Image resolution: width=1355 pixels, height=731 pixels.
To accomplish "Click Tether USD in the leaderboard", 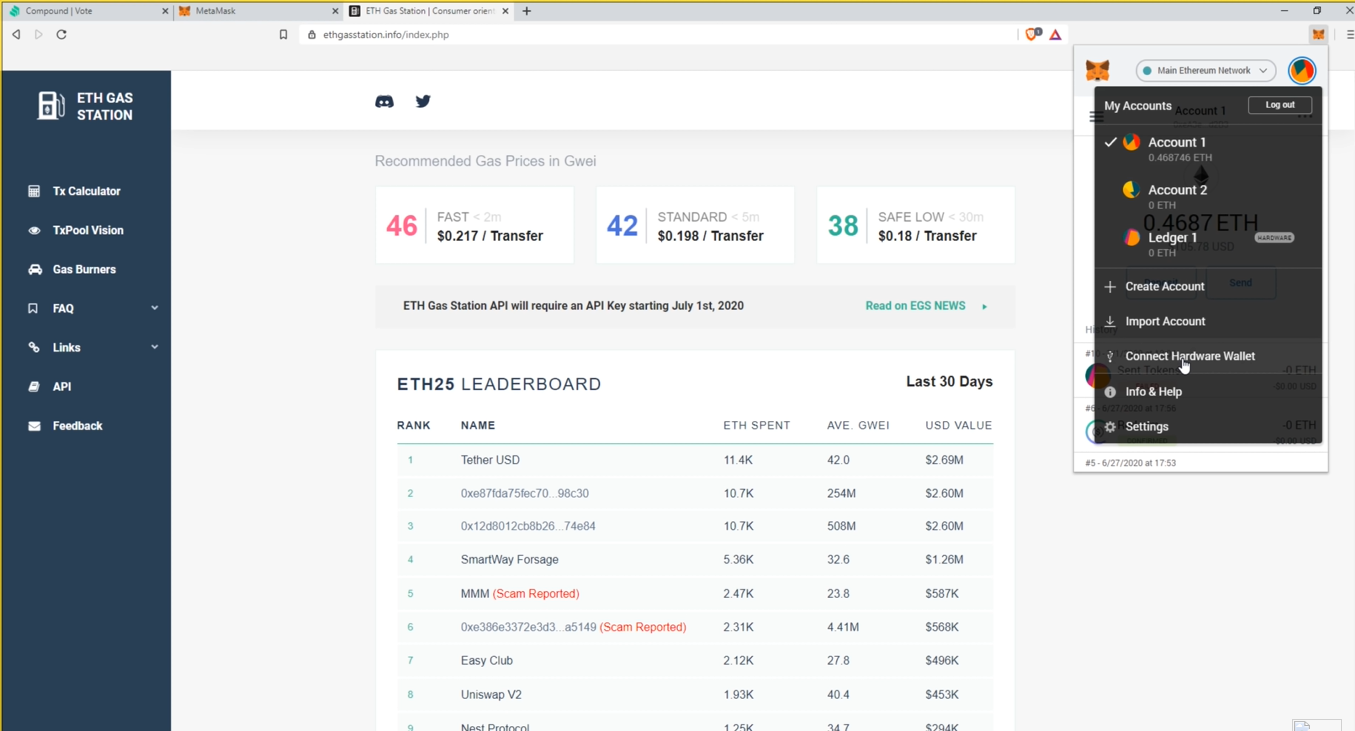I will [x=490, y=460].
